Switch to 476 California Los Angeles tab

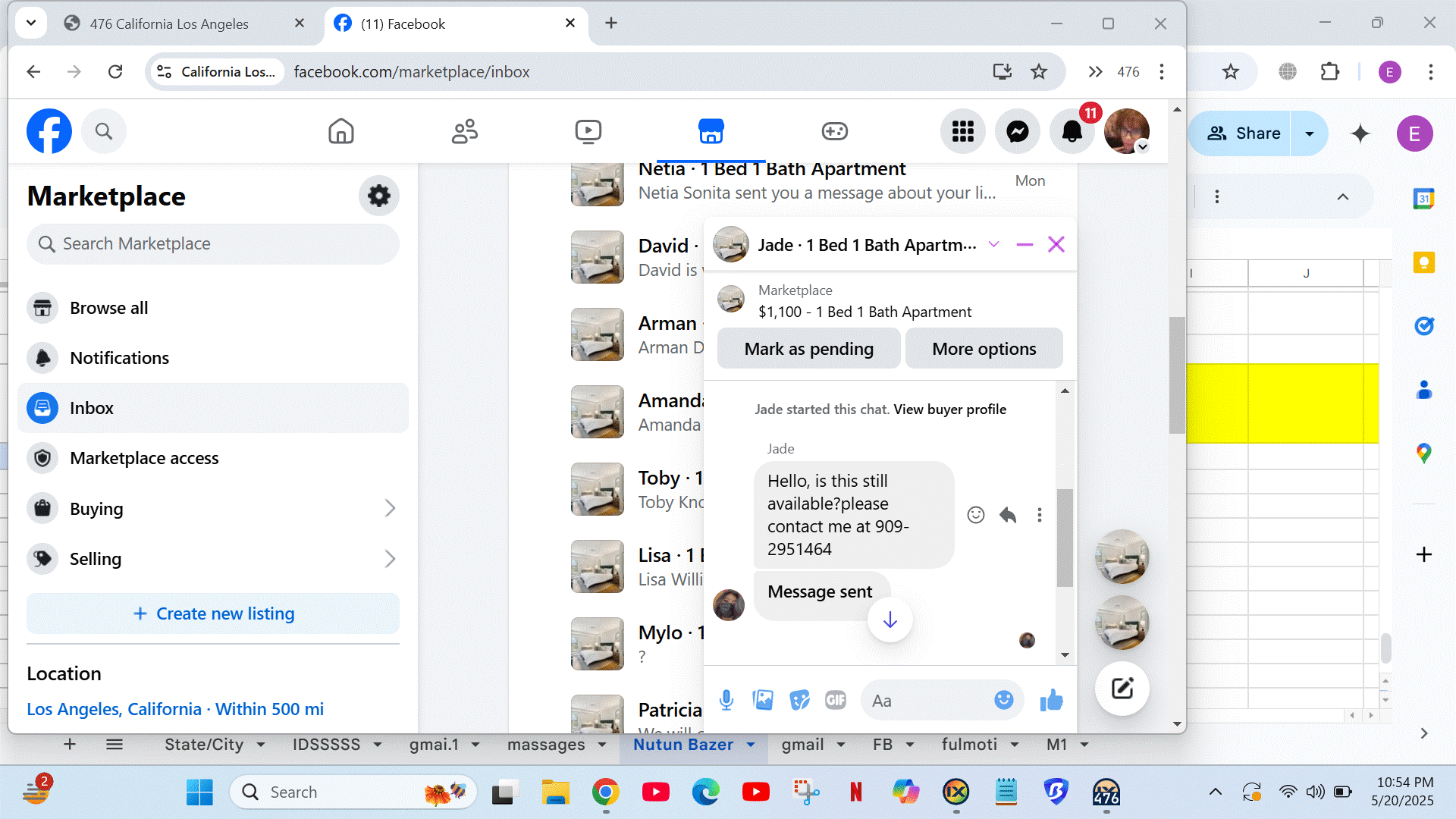tap(169, 24)
